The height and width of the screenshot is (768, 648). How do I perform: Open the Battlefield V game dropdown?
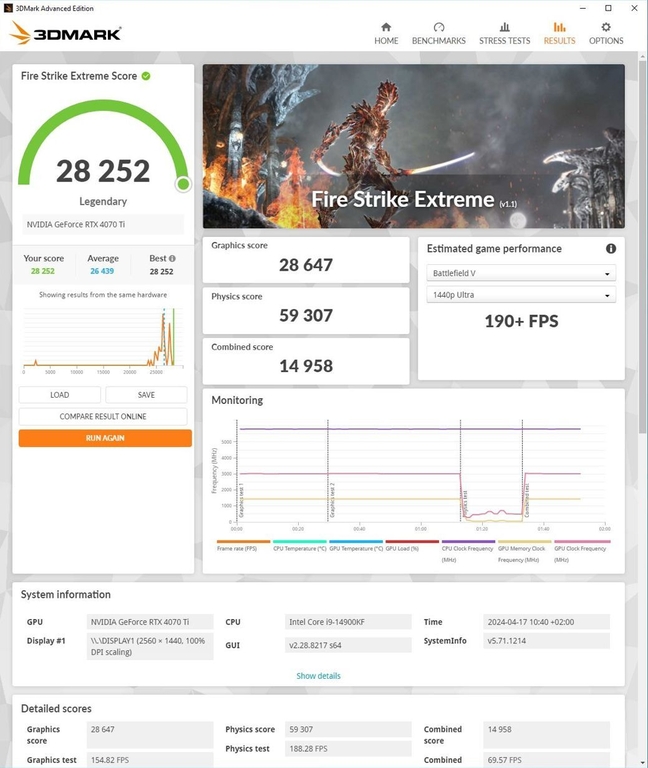coord(521,273)
